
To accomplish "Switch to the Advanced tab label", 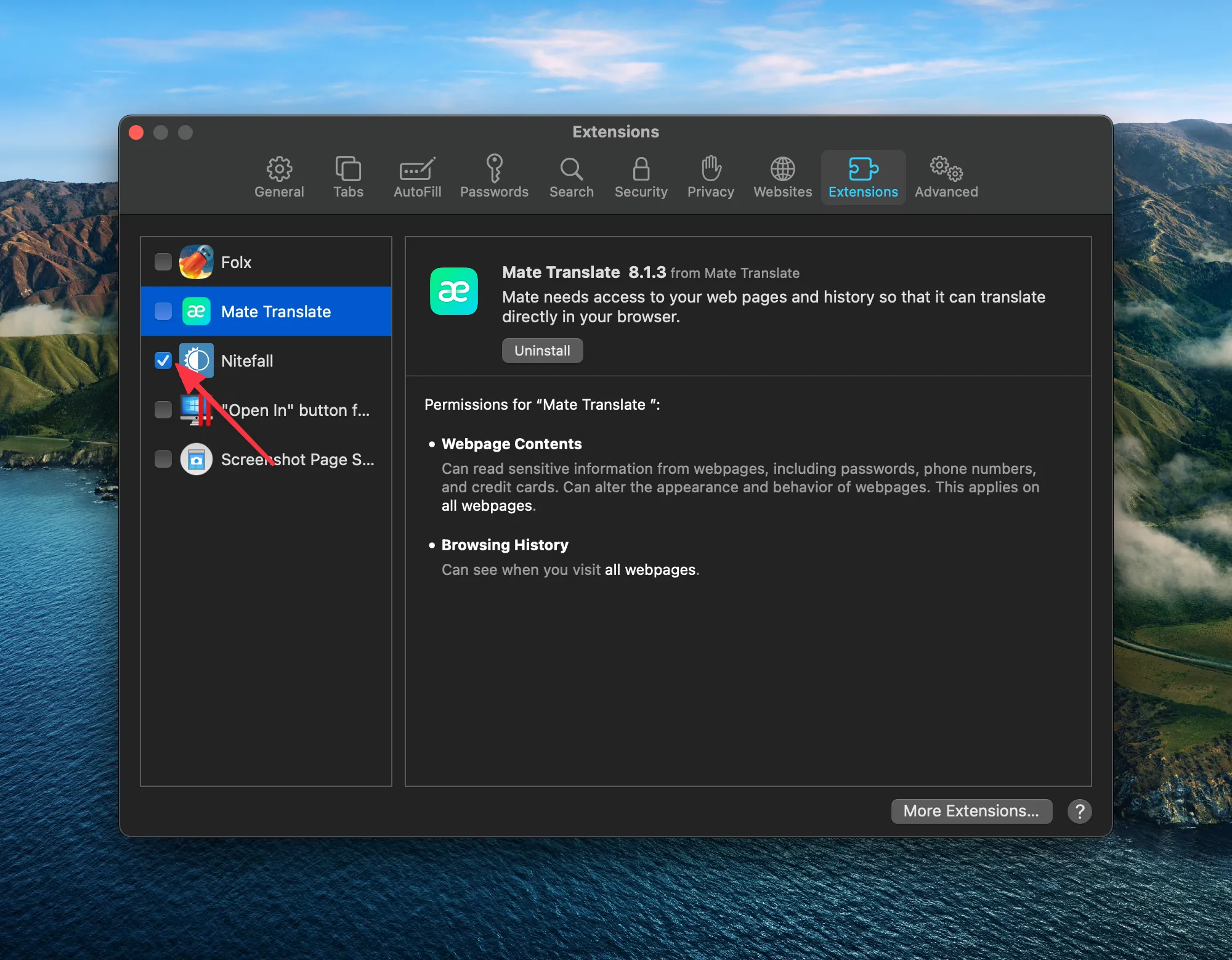I will (946, 192).
